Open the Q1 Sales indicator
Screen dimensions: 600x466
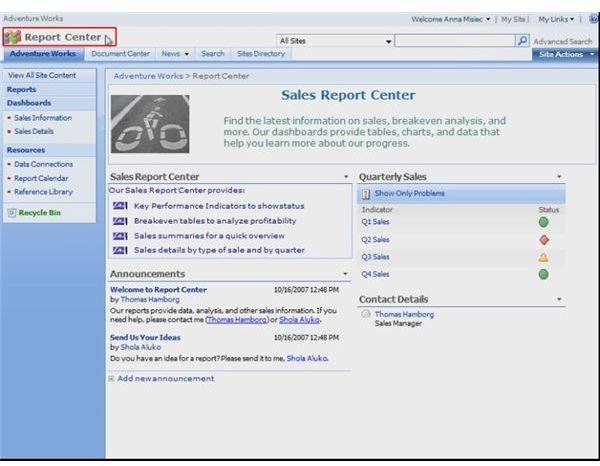[375, 222]
